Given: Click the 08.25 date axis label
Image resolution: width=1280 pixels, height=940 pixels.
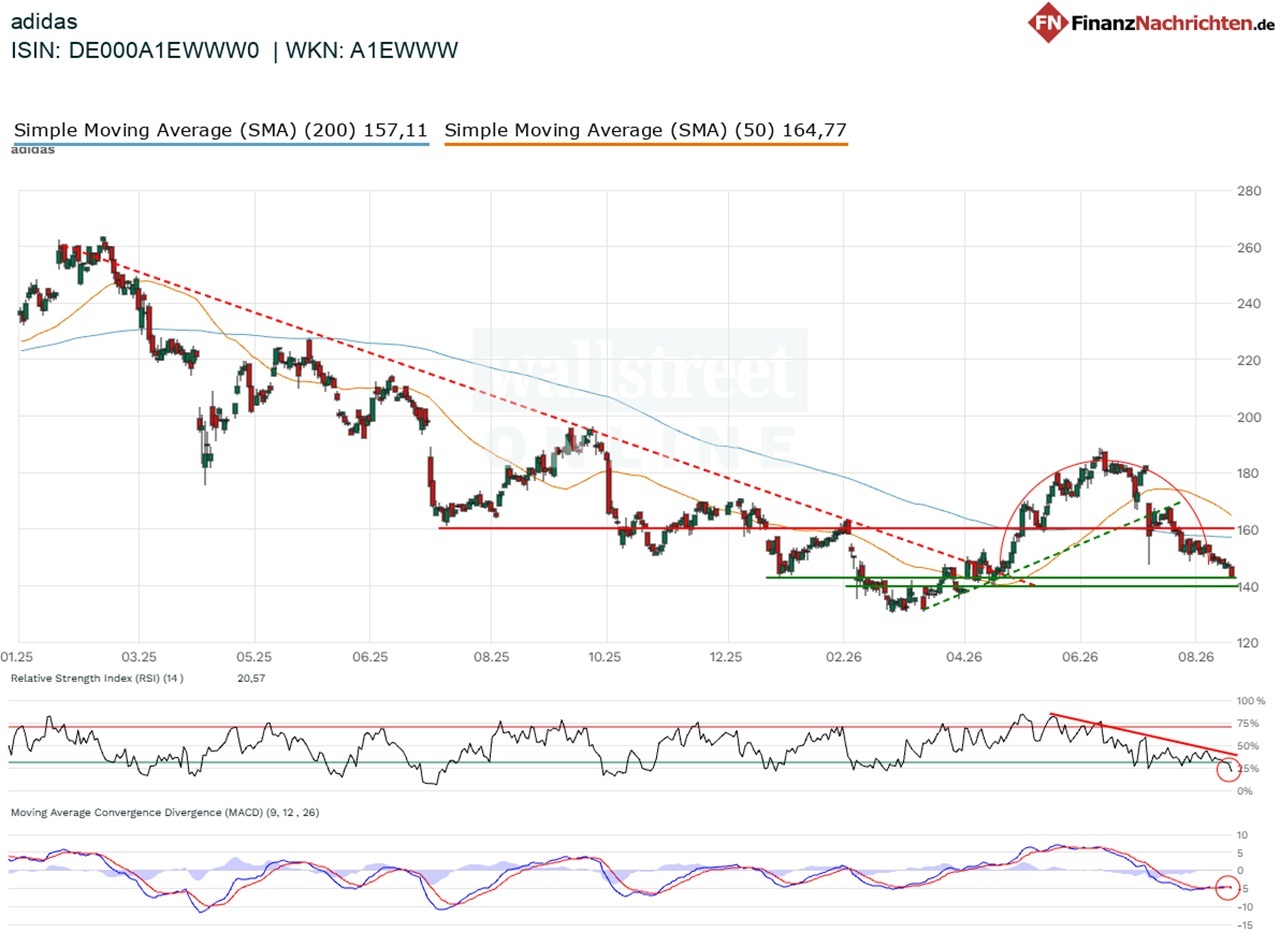Looking at the screenshot, I should point(490,657).
